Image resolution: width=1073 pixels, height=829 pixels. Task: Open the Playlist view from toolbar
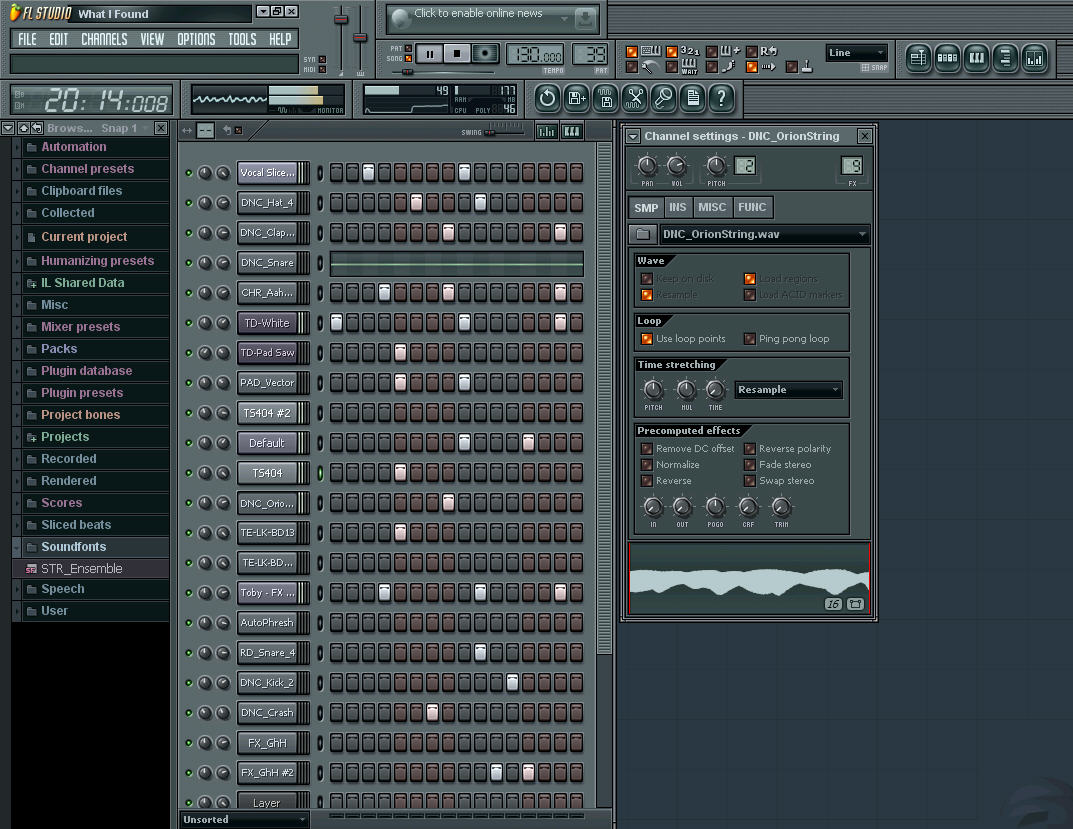[918, 59]
